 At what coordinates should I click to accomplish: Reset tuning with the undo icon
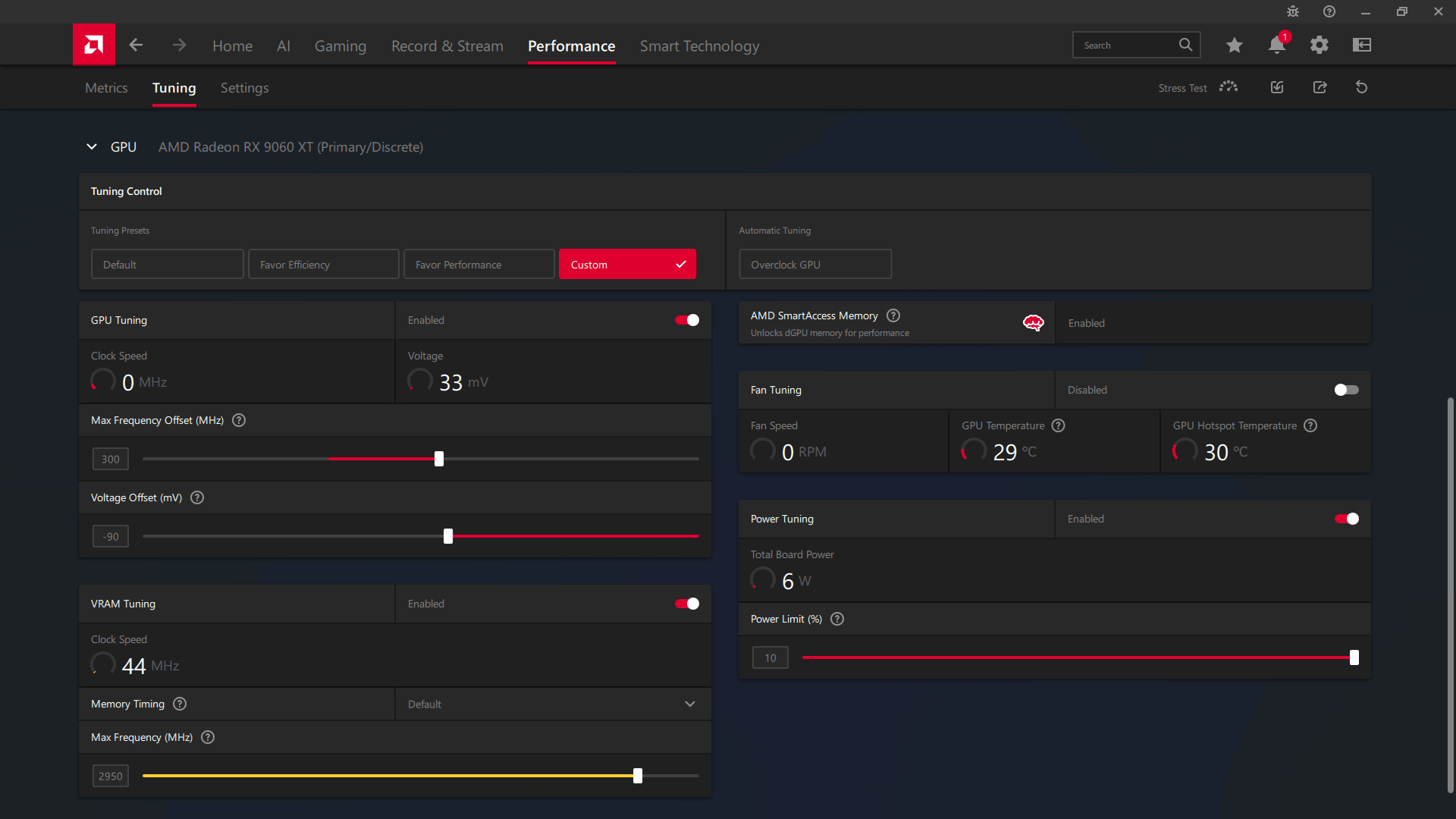[x=1362, y=87]
